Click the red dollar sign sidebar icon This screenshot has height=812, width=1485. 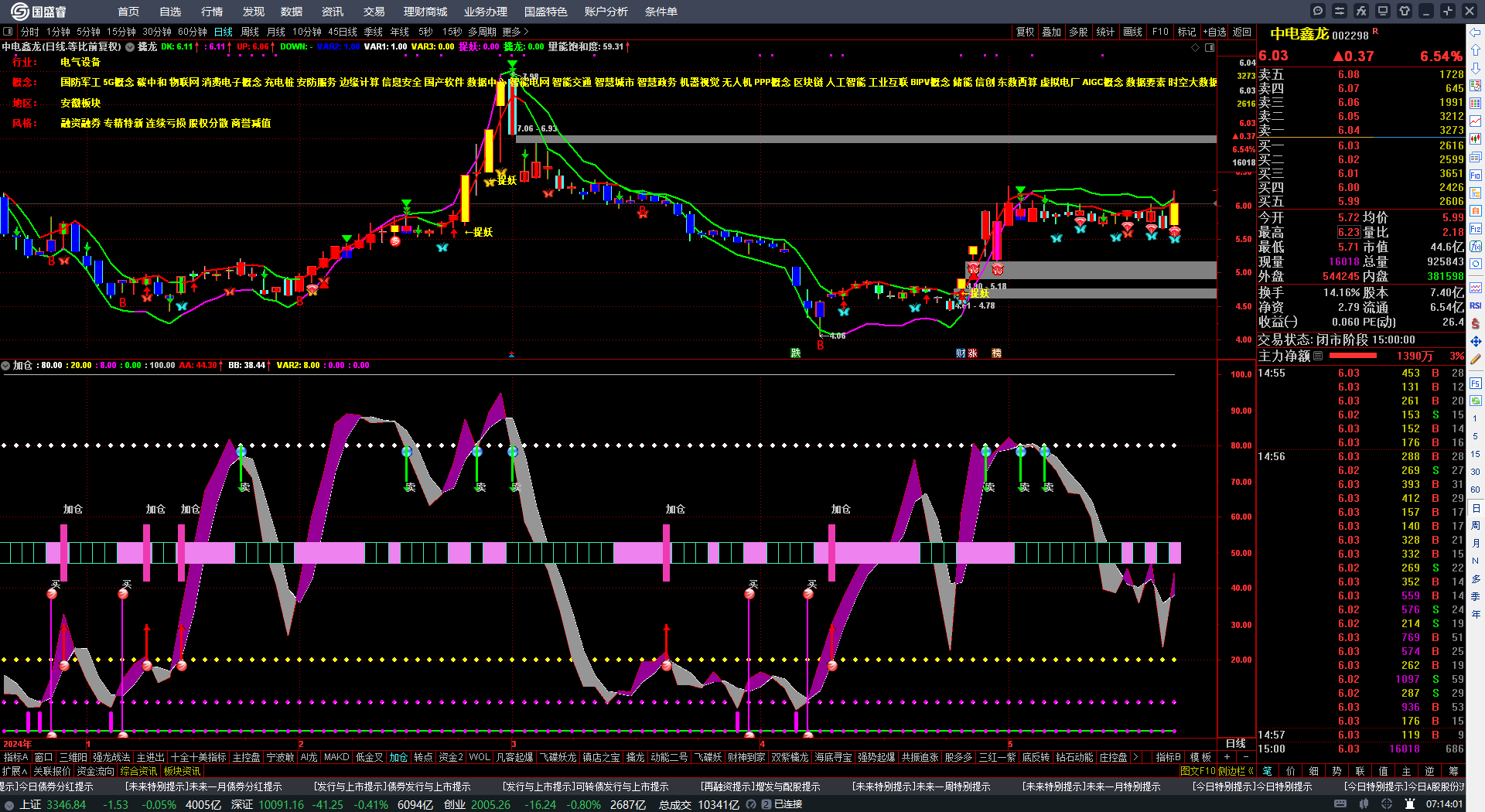click(x=1476, y=323)
